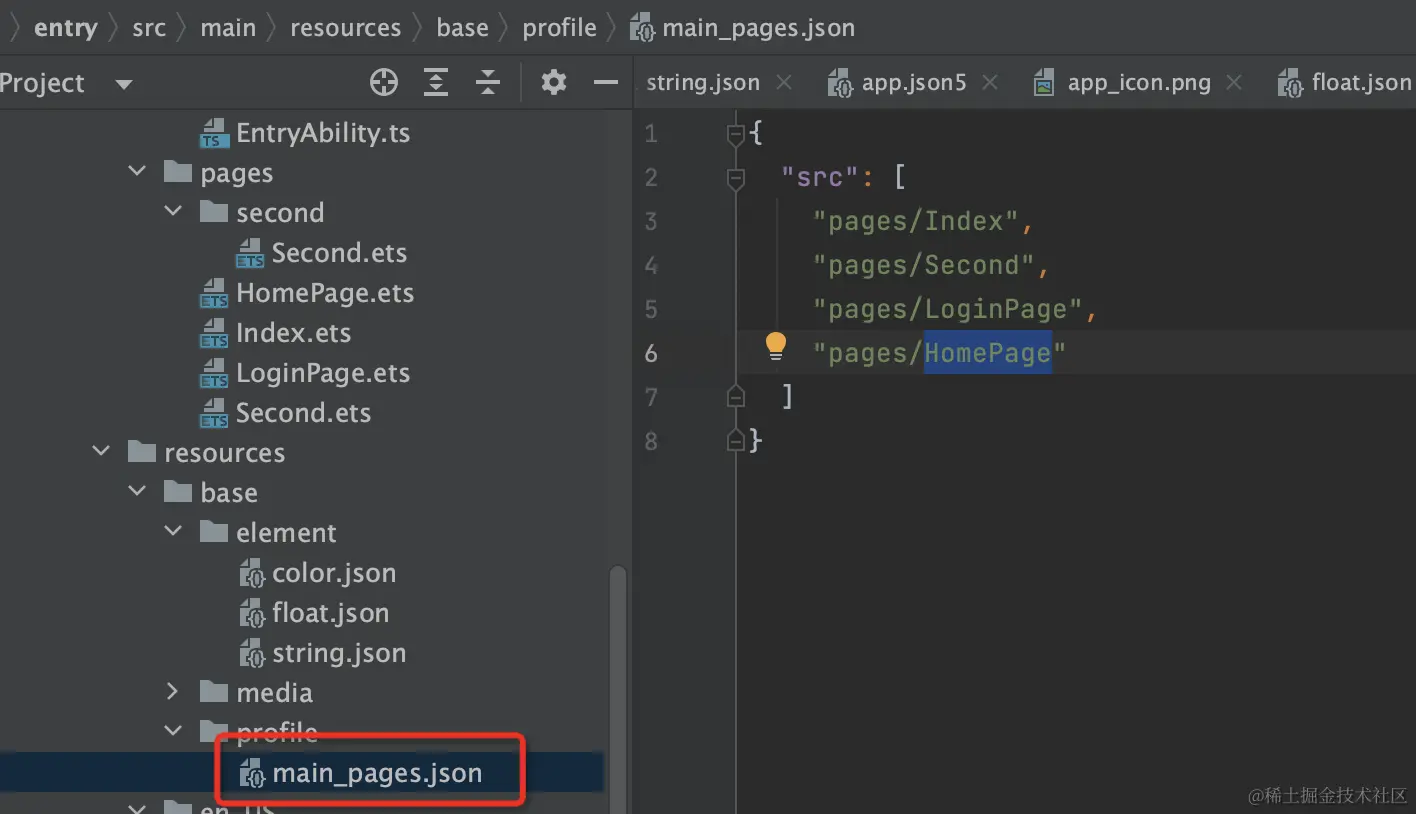Switch to the string.json editor tab

coord(703,83)
